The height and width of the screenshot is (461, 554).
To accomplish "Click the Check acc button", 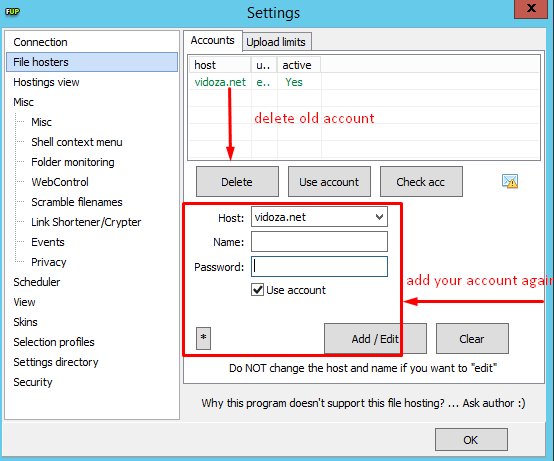I will (x=421, y=182).
